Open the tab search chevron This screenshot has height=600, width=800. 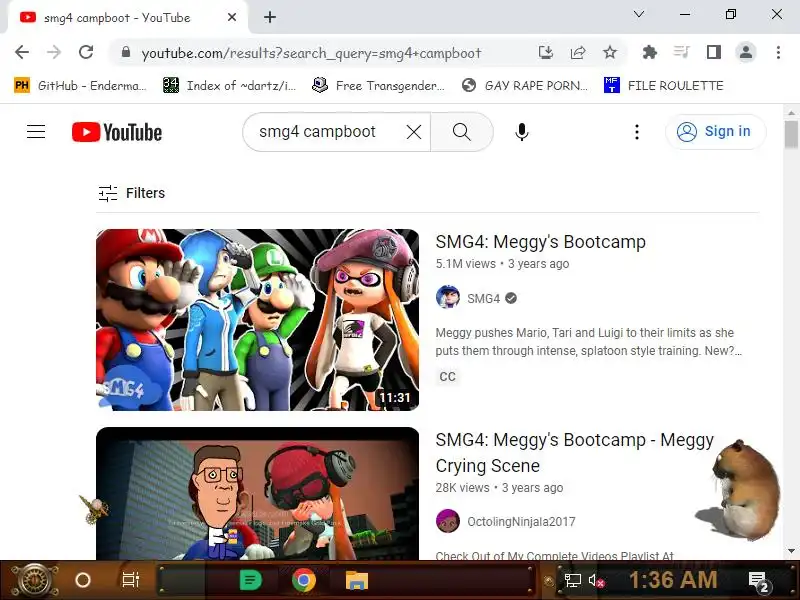pos(639,14)
